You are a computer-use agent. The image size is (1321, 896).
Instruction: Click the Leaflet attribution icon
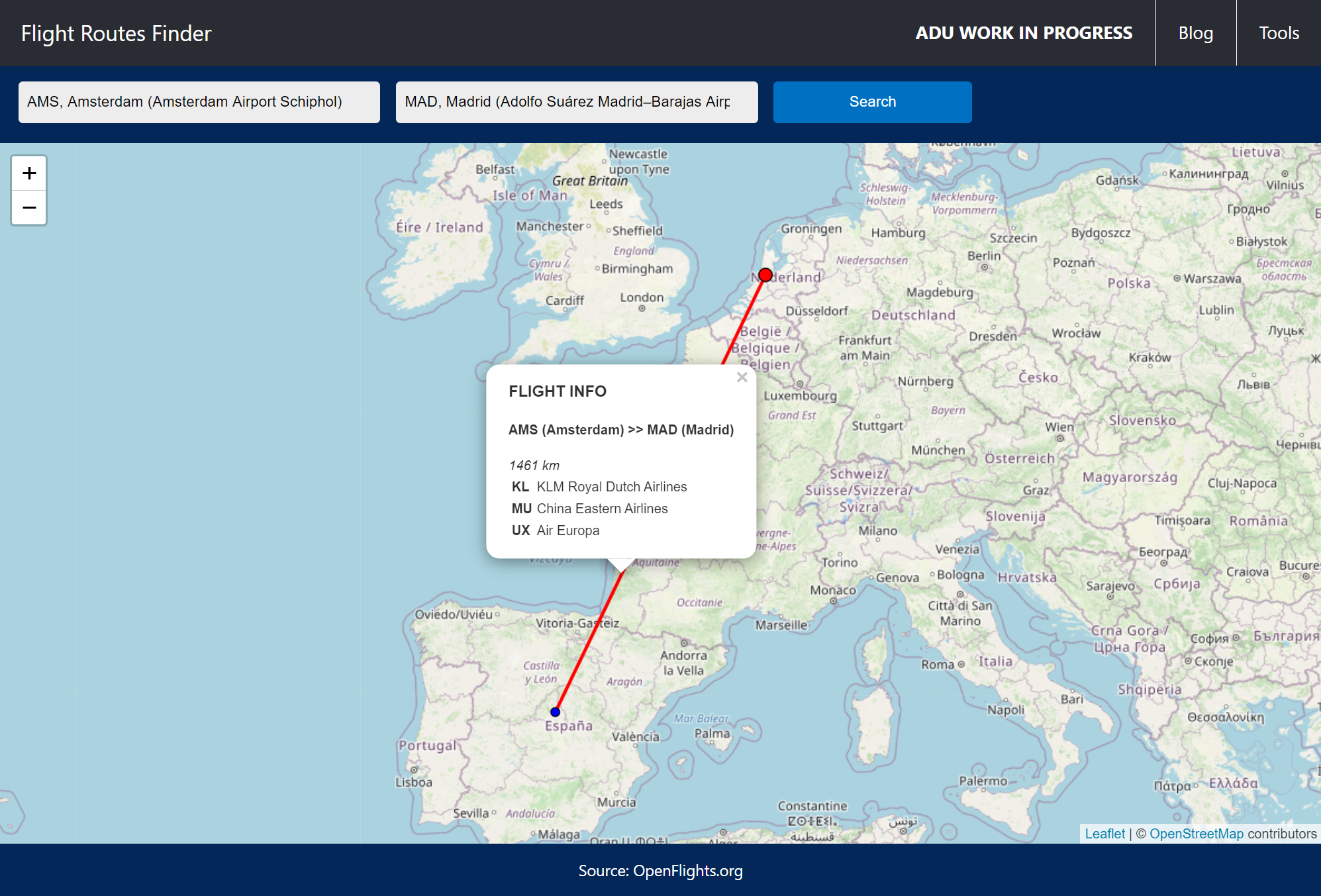[1101, 833]
